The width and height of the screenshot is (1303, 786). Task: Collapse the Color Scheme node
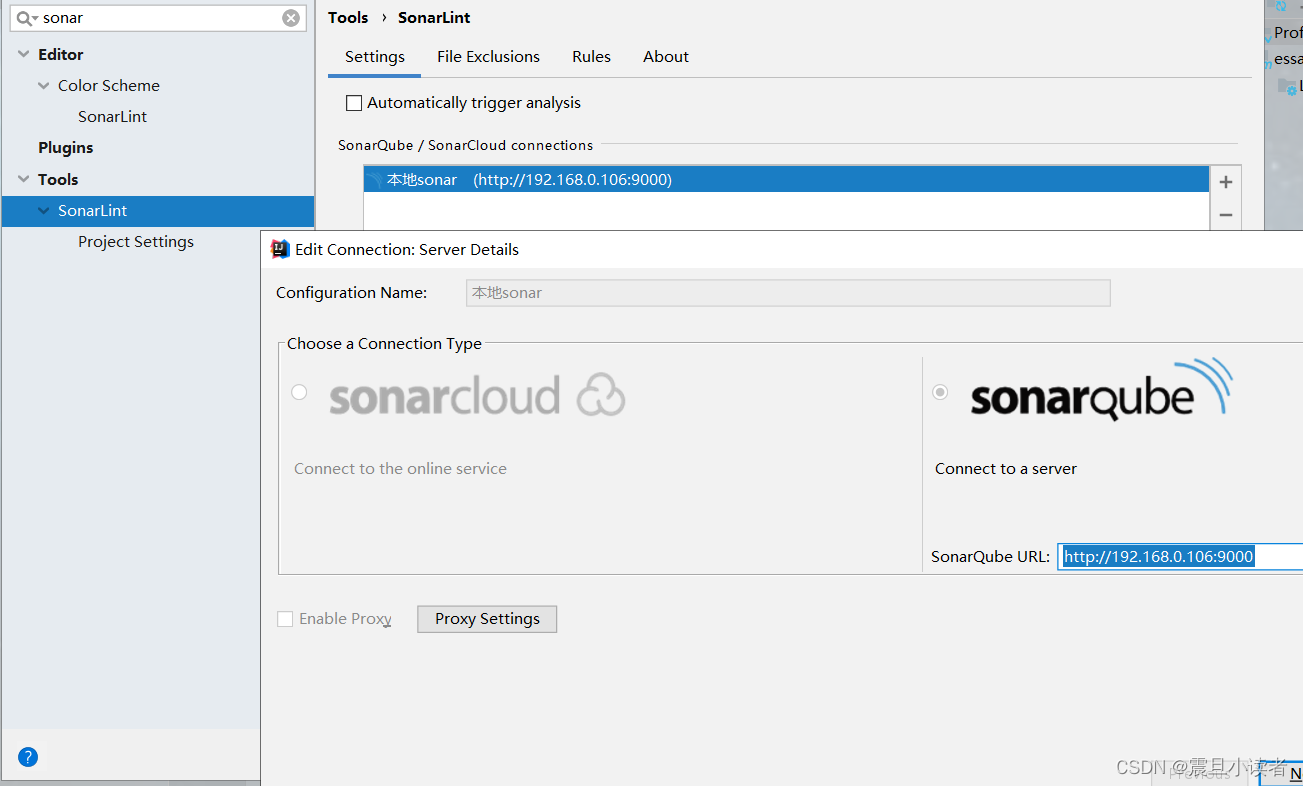tap(43, 85)
